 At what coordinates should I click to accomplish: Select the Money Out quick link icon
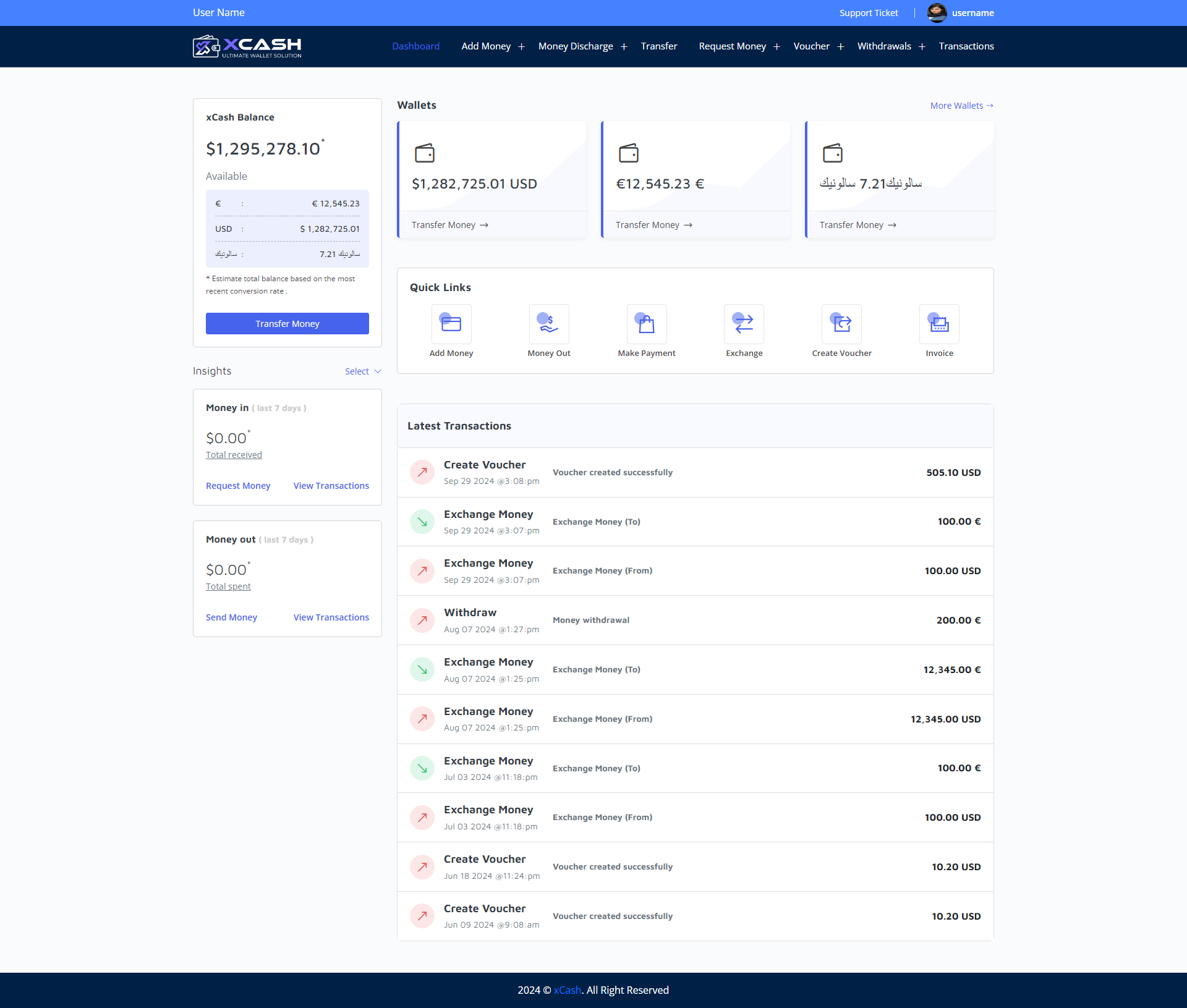coord(548,324)
